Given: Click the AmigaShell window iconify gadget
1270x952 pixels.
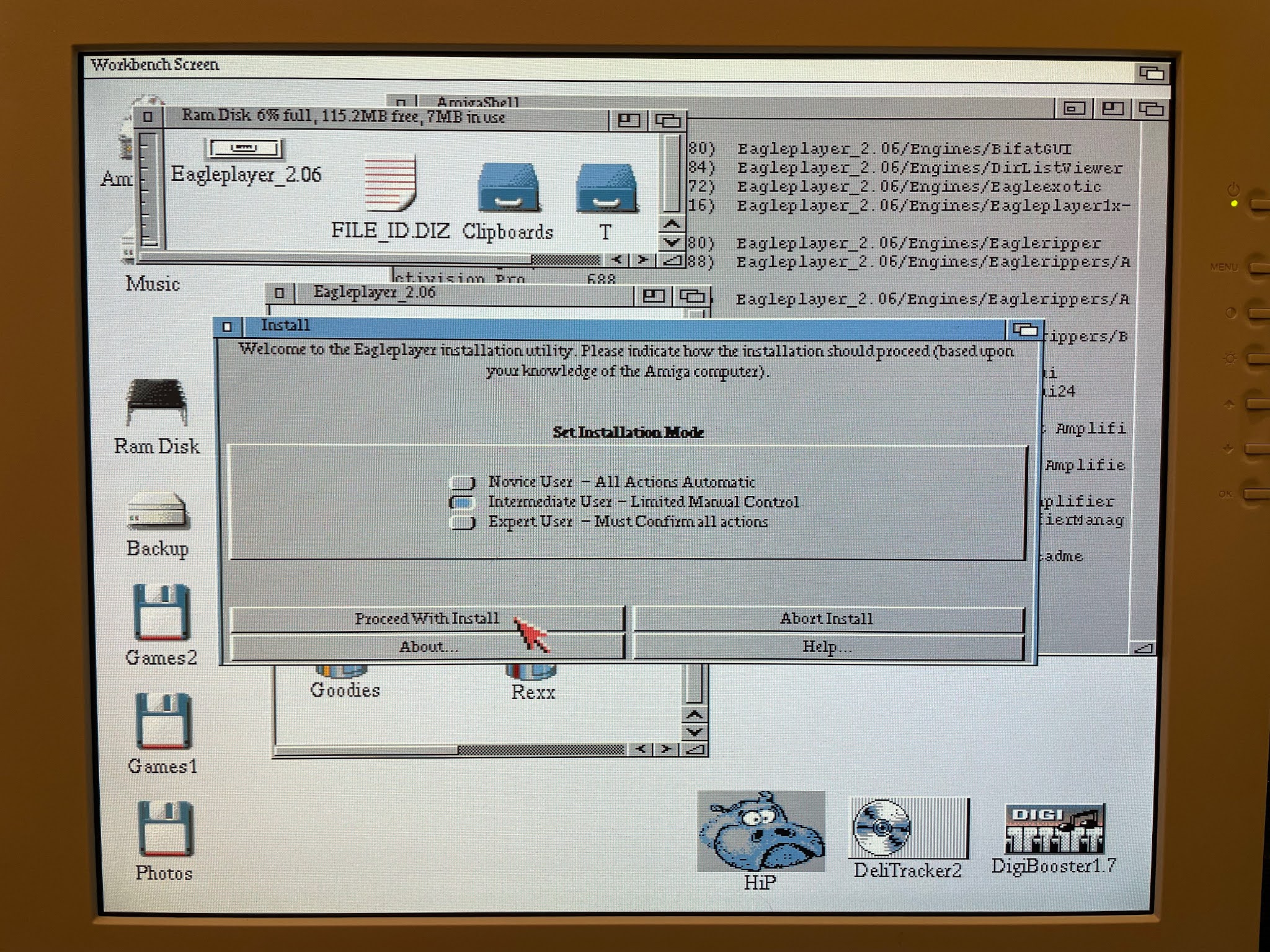Looking at the screenshot, I should coord(1074,109).
